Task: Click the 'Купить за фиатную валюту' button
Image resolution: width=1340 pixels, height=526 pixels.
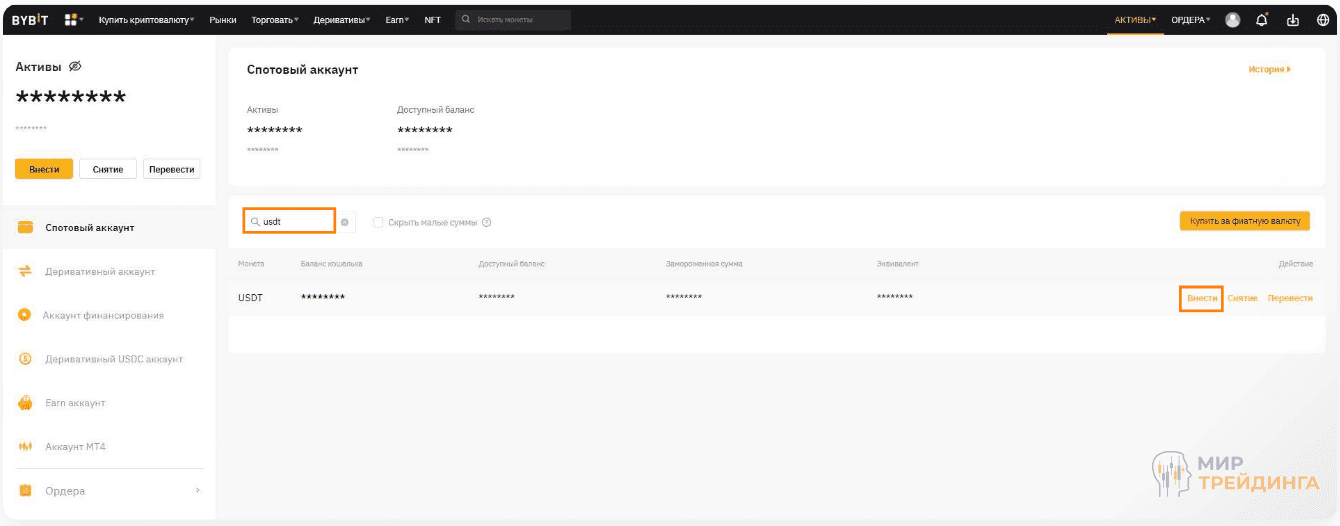Action: [1244, 221]
